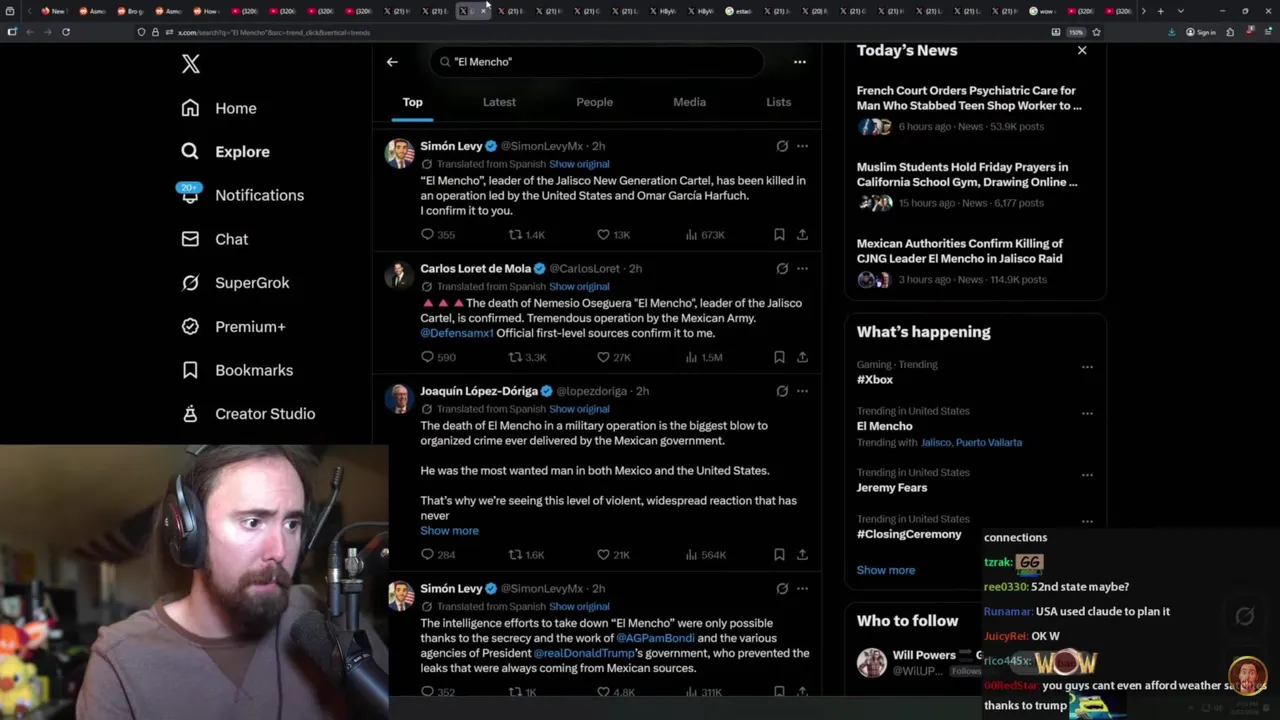Open the Puerto Vallarta trending link

click(989, 442)
